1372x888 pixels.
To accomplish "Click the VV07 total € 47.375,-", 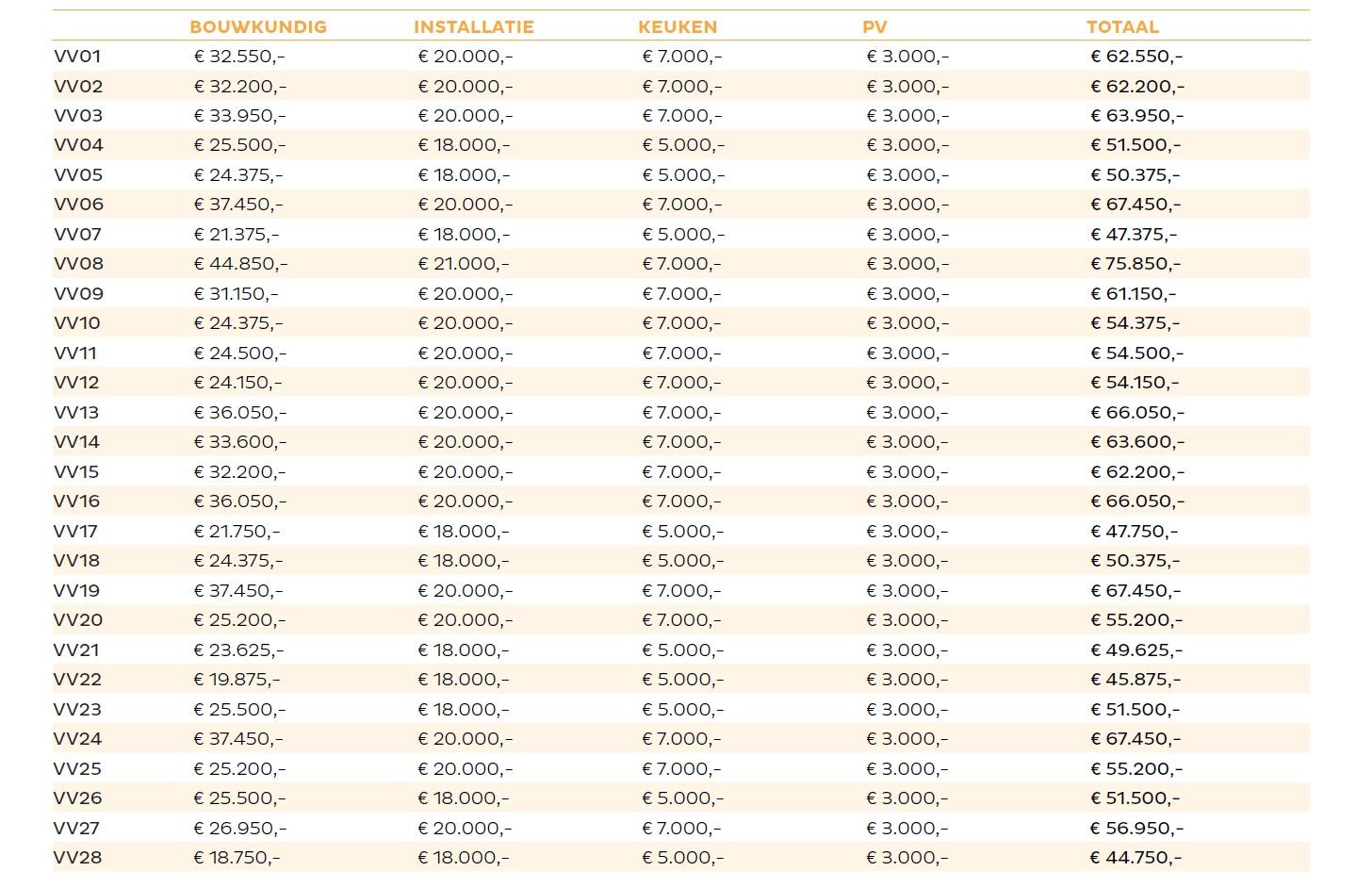I will 1134,235.
